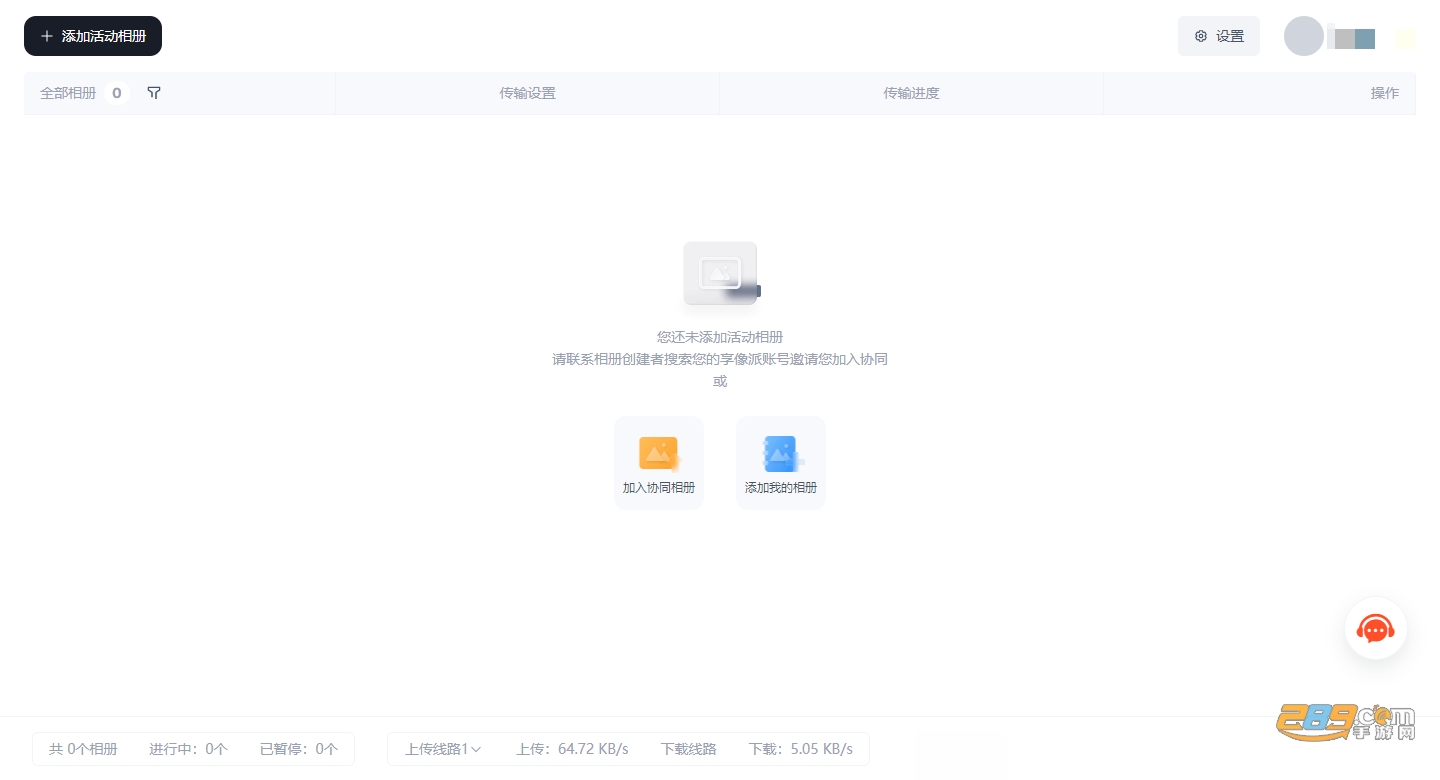
Task: Click the album count badge showing 0
Action: coord(116,93)
